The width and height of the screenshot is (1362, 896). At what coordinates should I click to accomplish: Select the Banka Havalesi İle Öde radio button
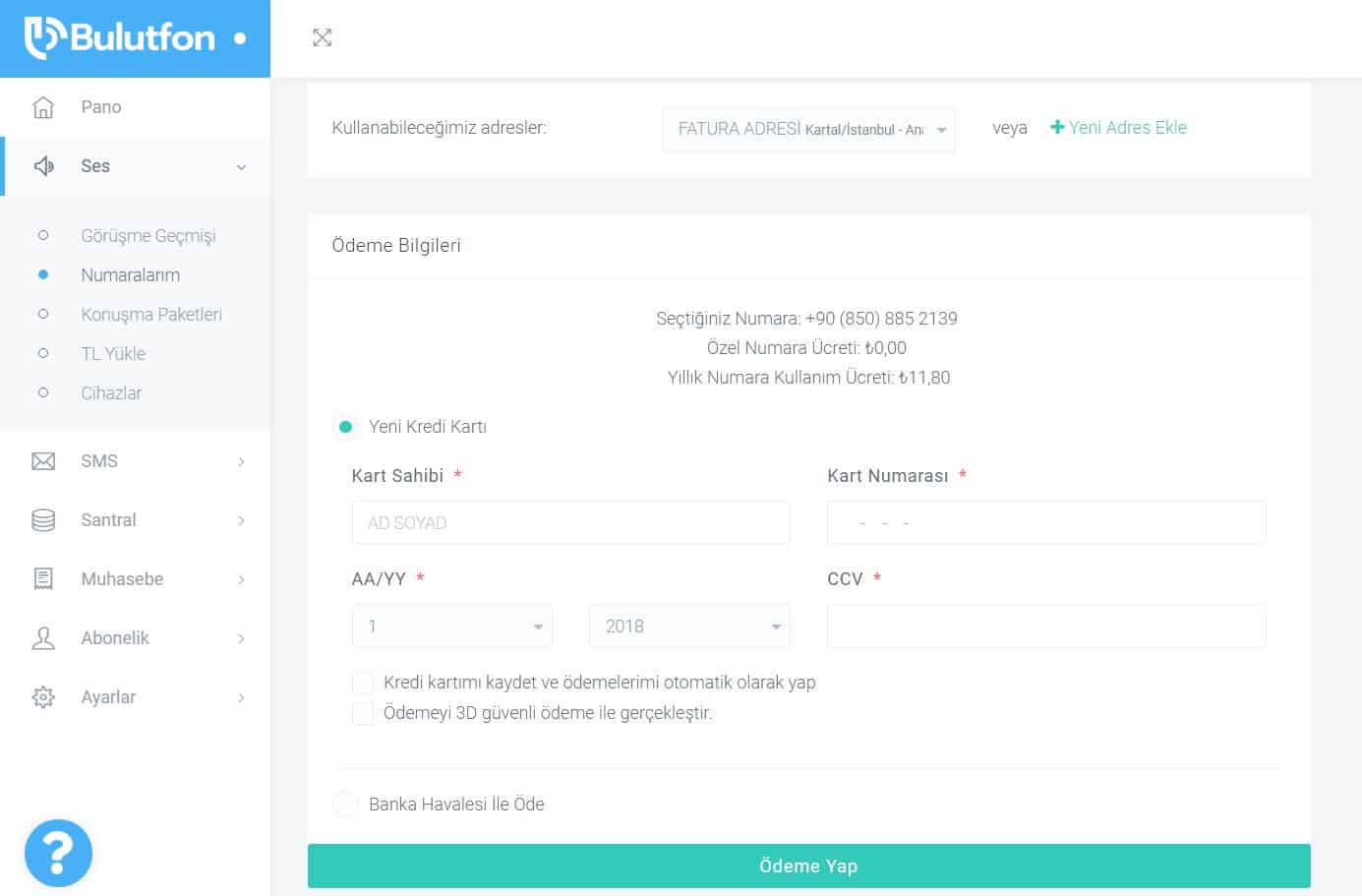[345, 805]
